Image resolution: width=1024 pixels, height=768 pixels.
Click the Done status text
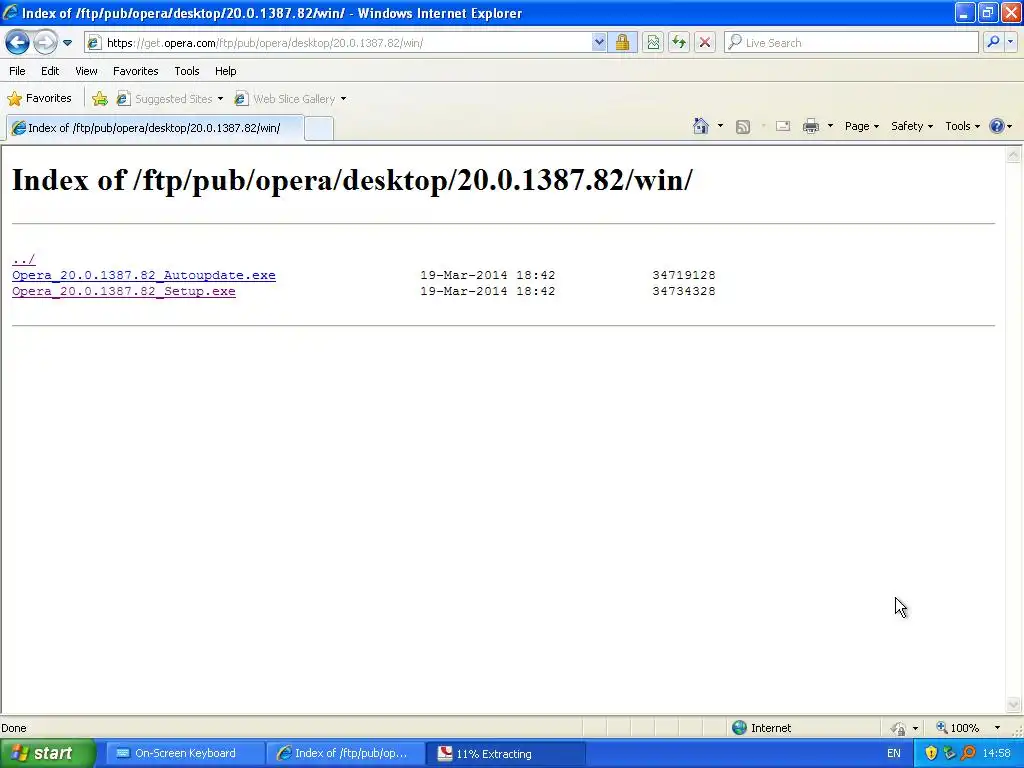tap(14, 728)
